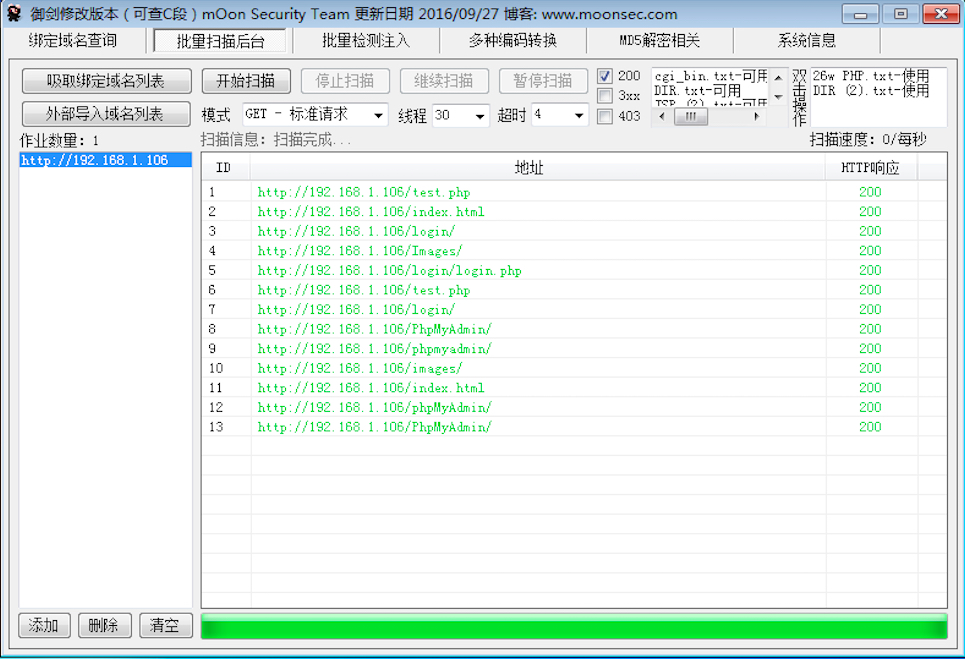Select row 5 login/login.php result

(574, 271)
